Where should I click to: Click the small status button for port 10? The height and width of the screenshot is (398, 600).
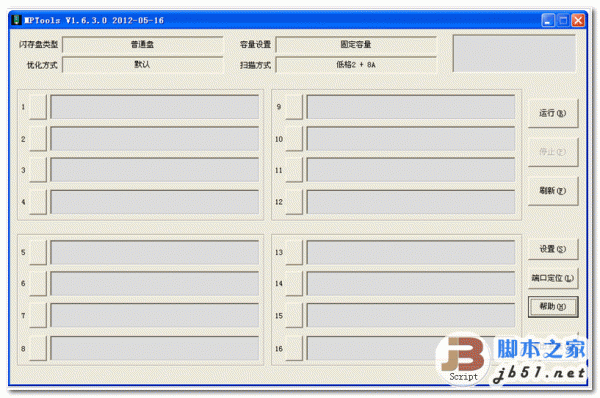pos(294,139)
